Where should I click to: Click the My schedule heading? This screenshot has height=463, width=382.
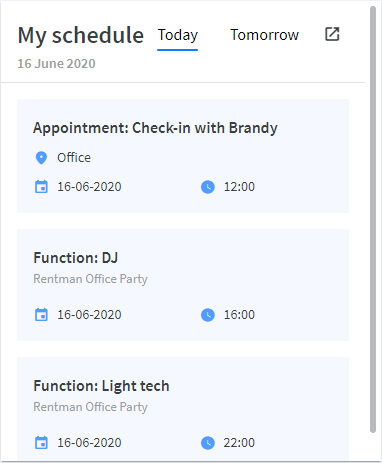click(81, 35)
